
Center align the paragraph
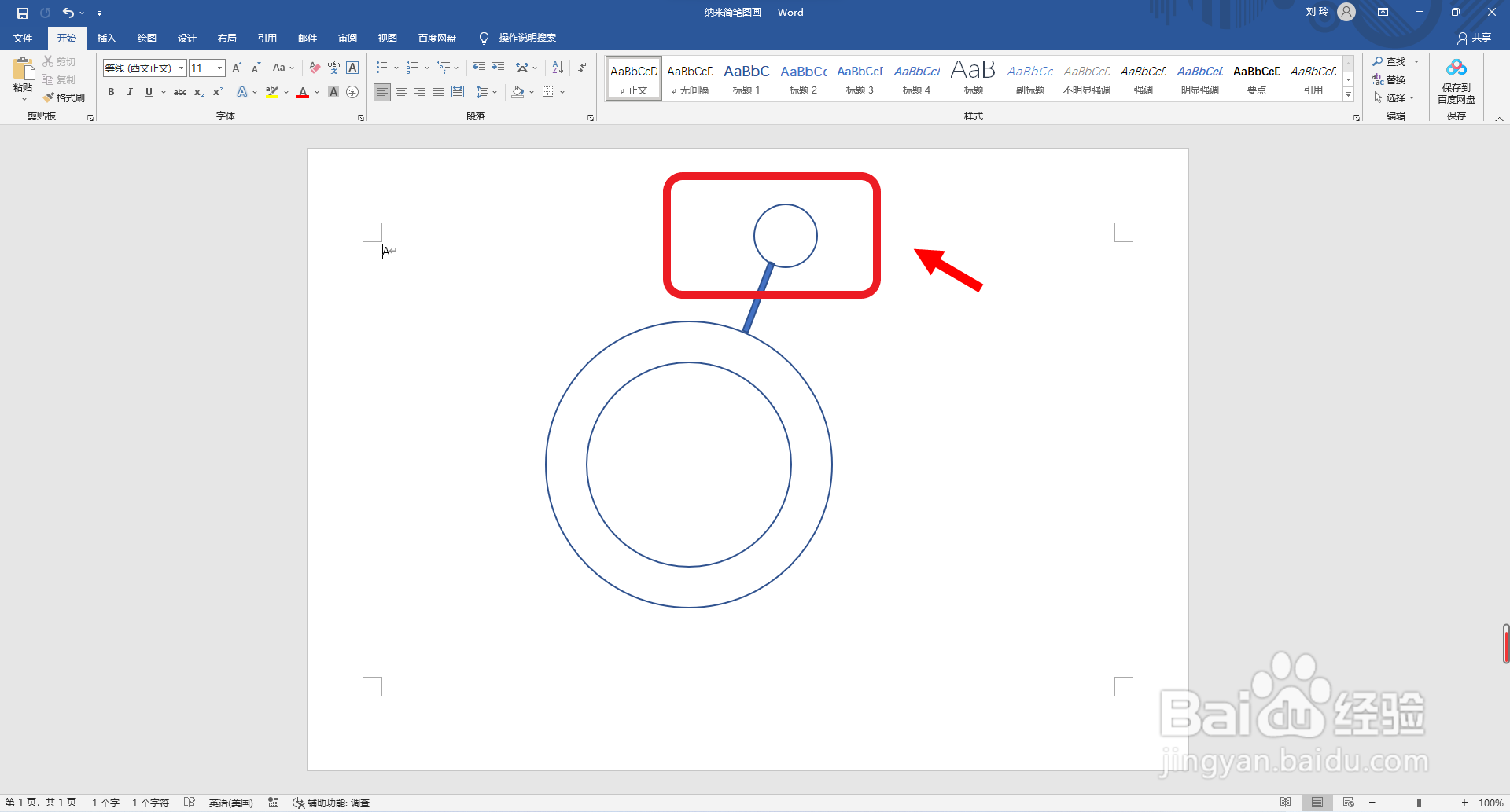[401, 92]
